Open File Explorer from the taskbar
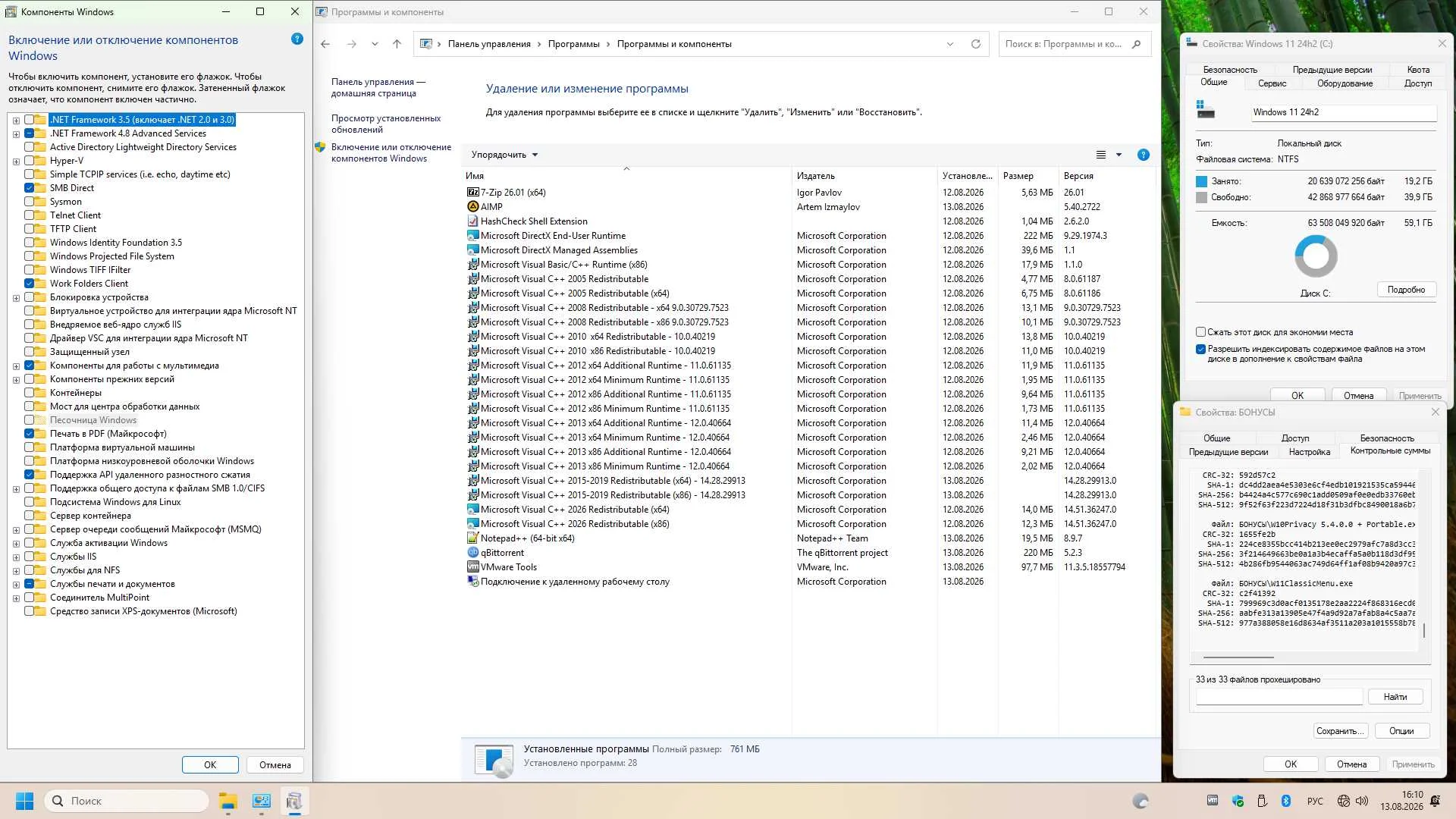Image resolution: width=1456 pixels, height=819 pixels. 228,801
